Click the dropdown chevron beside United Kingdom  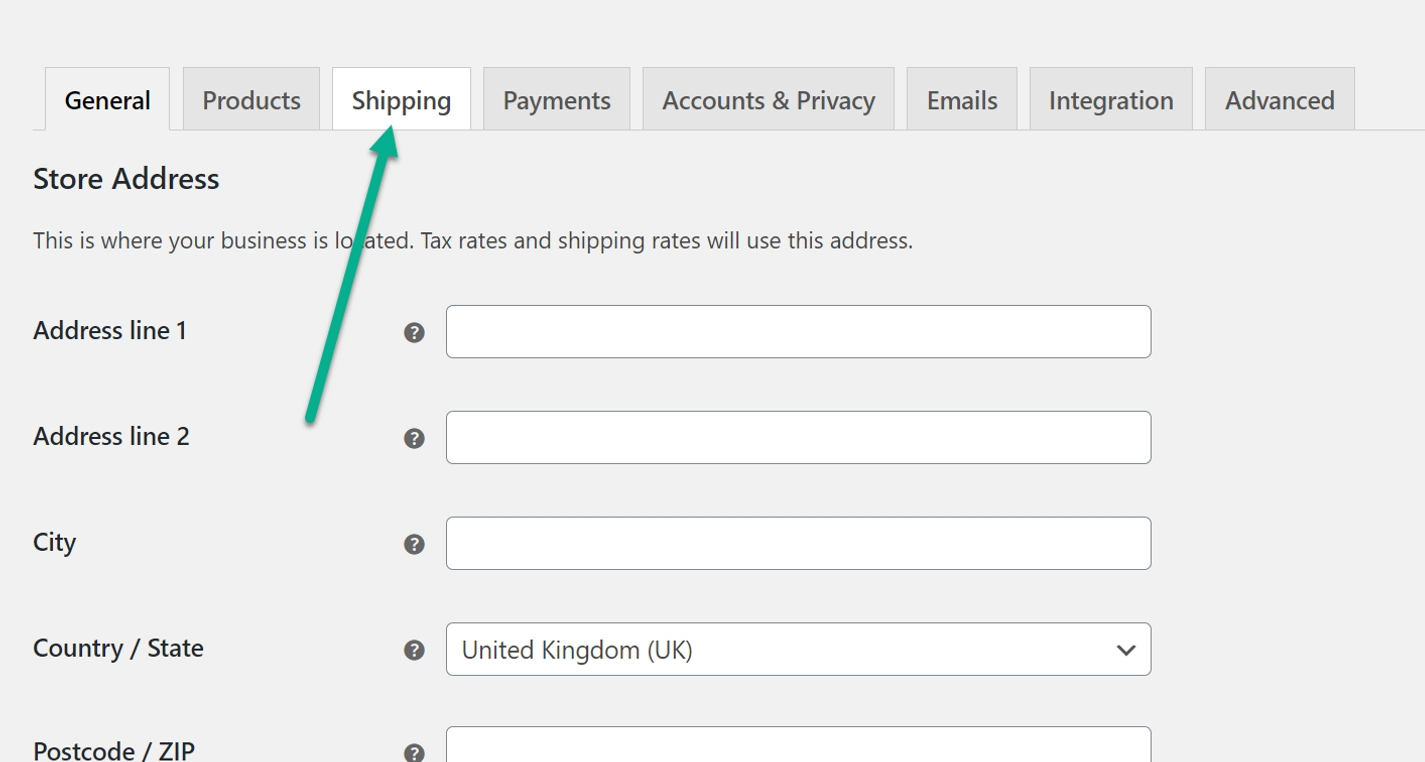[1125, 650]
